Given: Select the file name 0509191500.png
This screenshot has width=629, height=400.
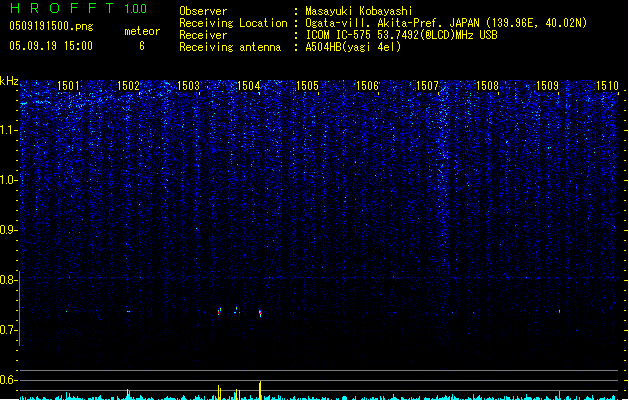Looking at the screenshot, I should coord(51,26).
